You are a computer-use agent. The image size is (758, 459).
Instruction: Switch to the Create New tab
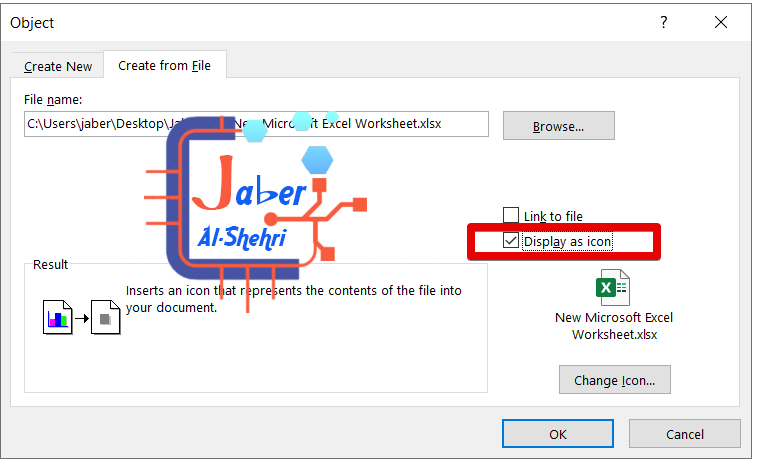58,66
